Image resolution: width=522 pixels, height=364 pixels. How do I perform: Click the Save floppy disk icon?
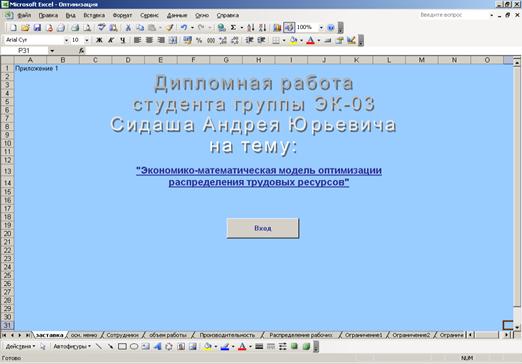(x=37, y=28)
